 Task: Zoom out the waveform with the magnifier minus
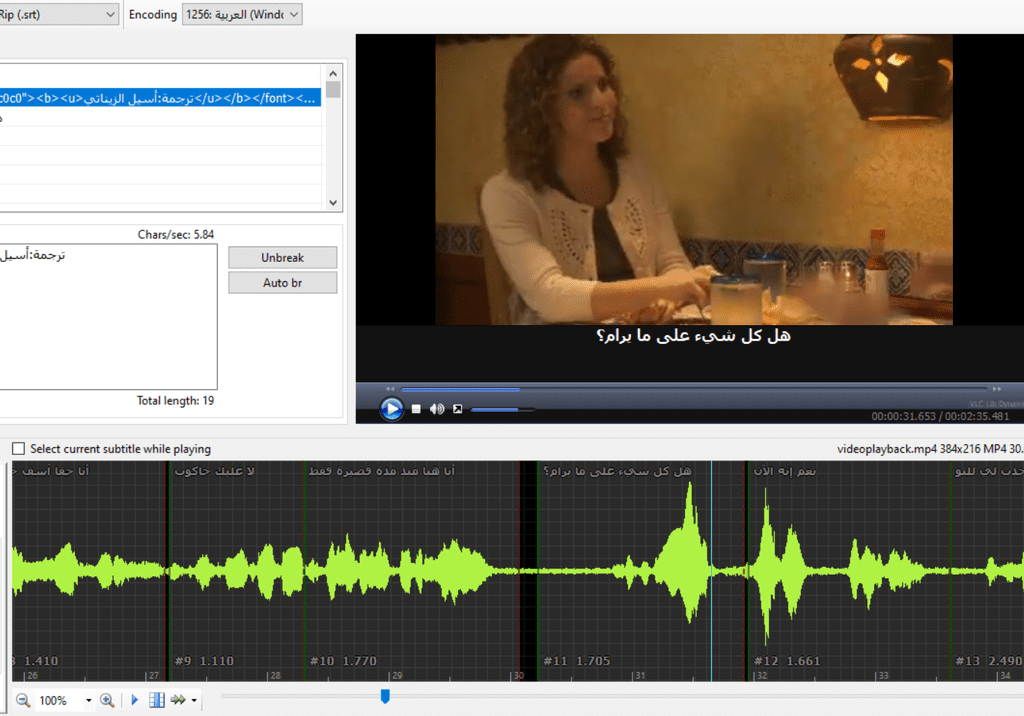23,700
